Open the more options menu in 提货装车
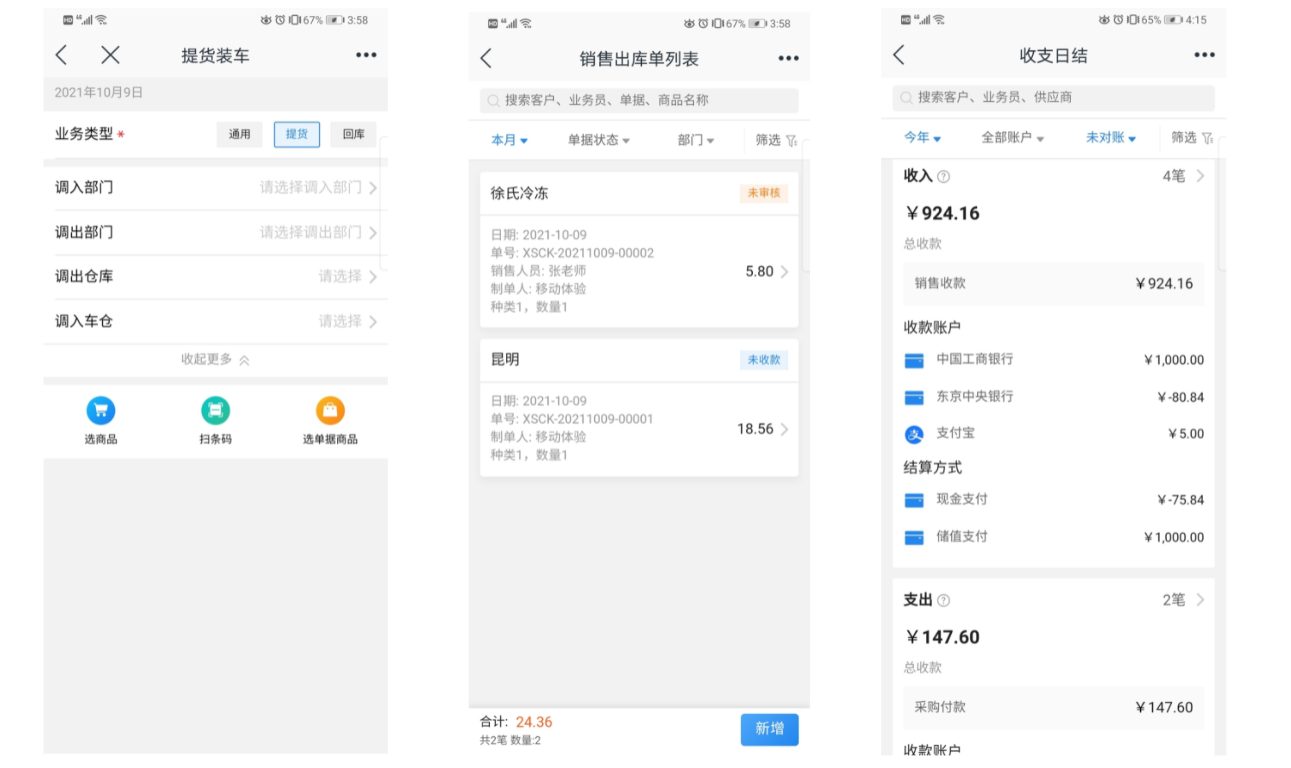 pyautogui.click(x=366, y=55)
